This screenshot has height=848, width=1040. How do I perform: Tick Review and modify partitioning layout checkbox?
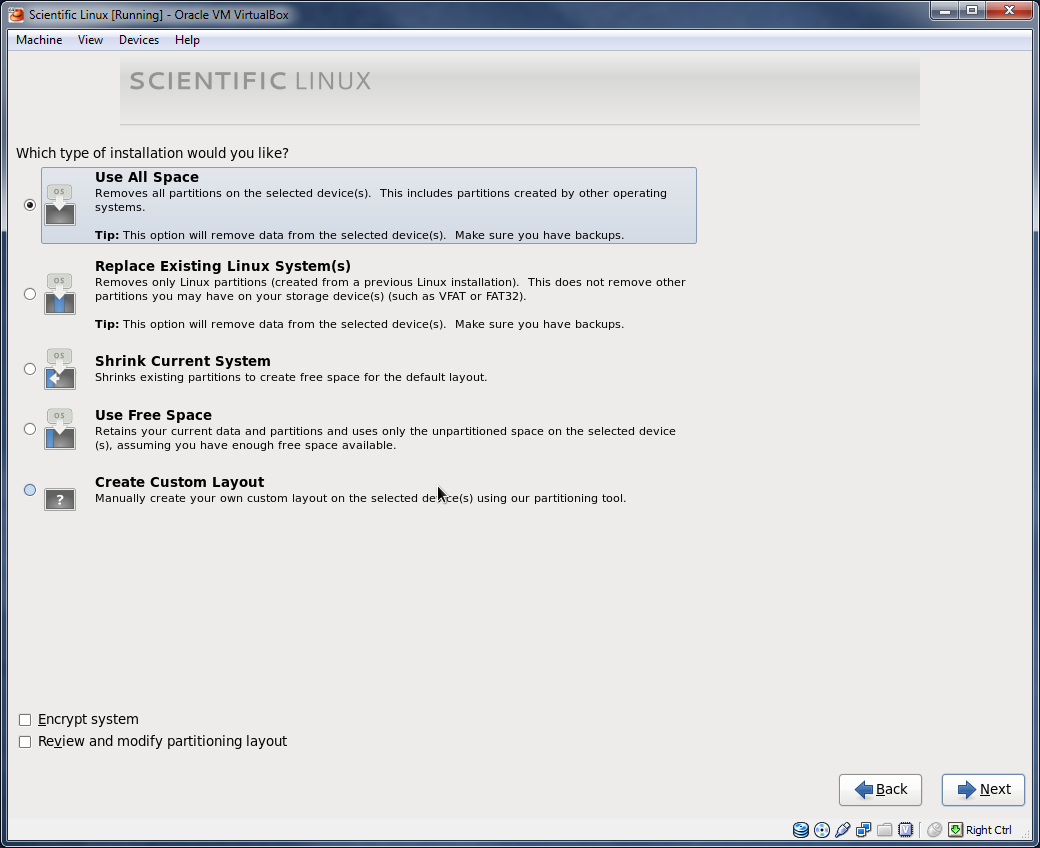pyautogui.click(x=25, y=742)
